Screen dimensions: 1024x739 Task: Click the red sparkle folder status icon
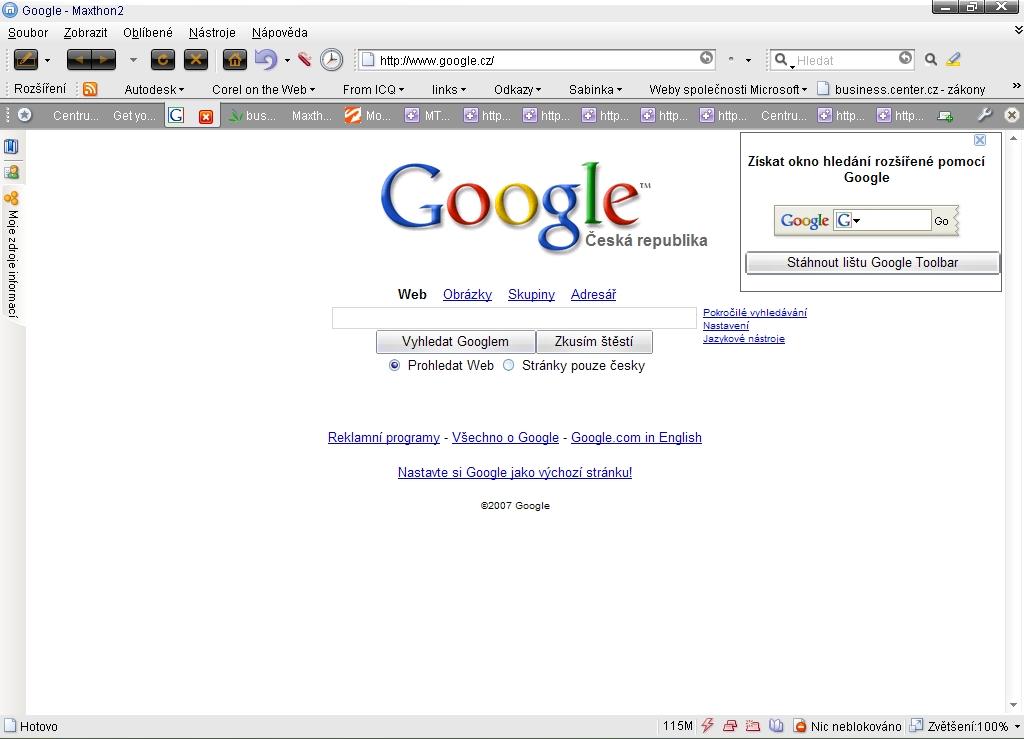(x=753, y=725)
